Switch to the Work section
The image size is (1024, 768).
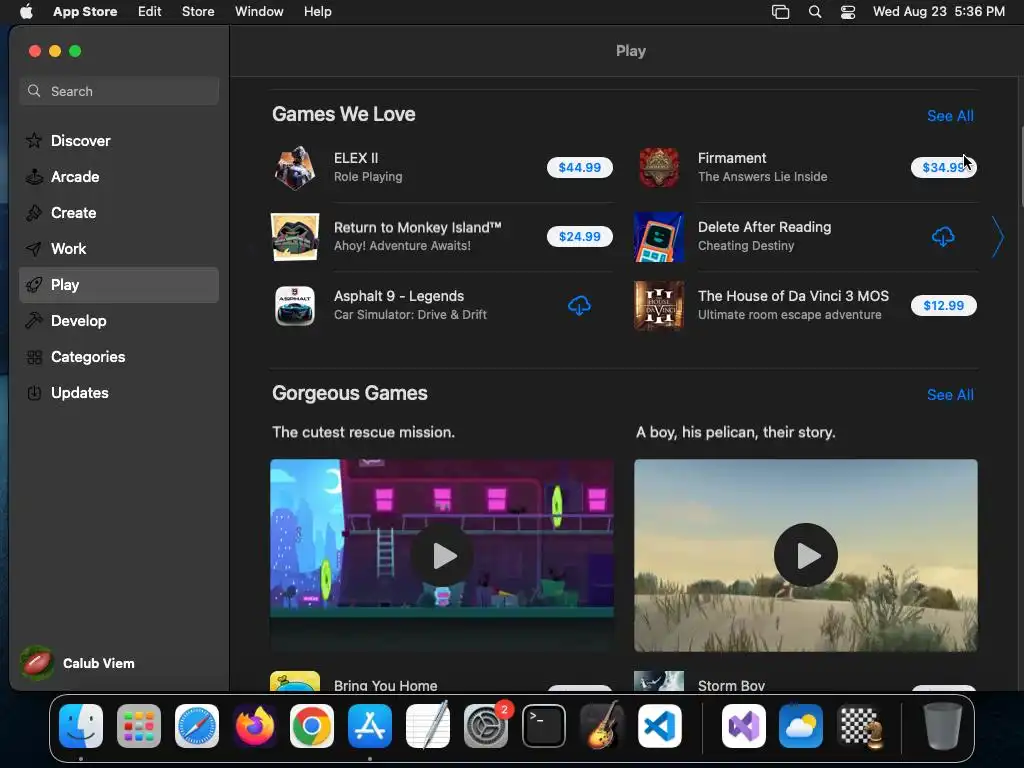119,248
